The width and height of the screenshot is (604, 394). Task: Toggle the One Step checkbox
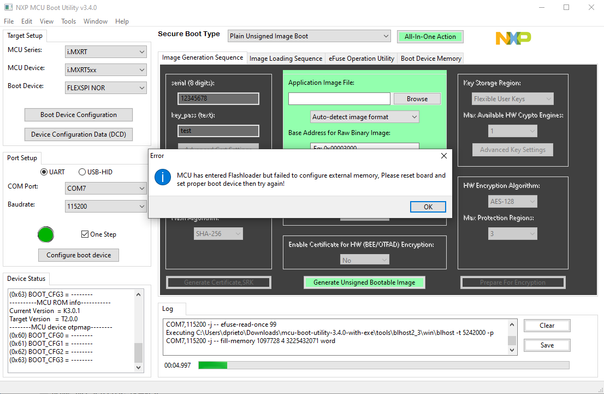pos(85,234)
